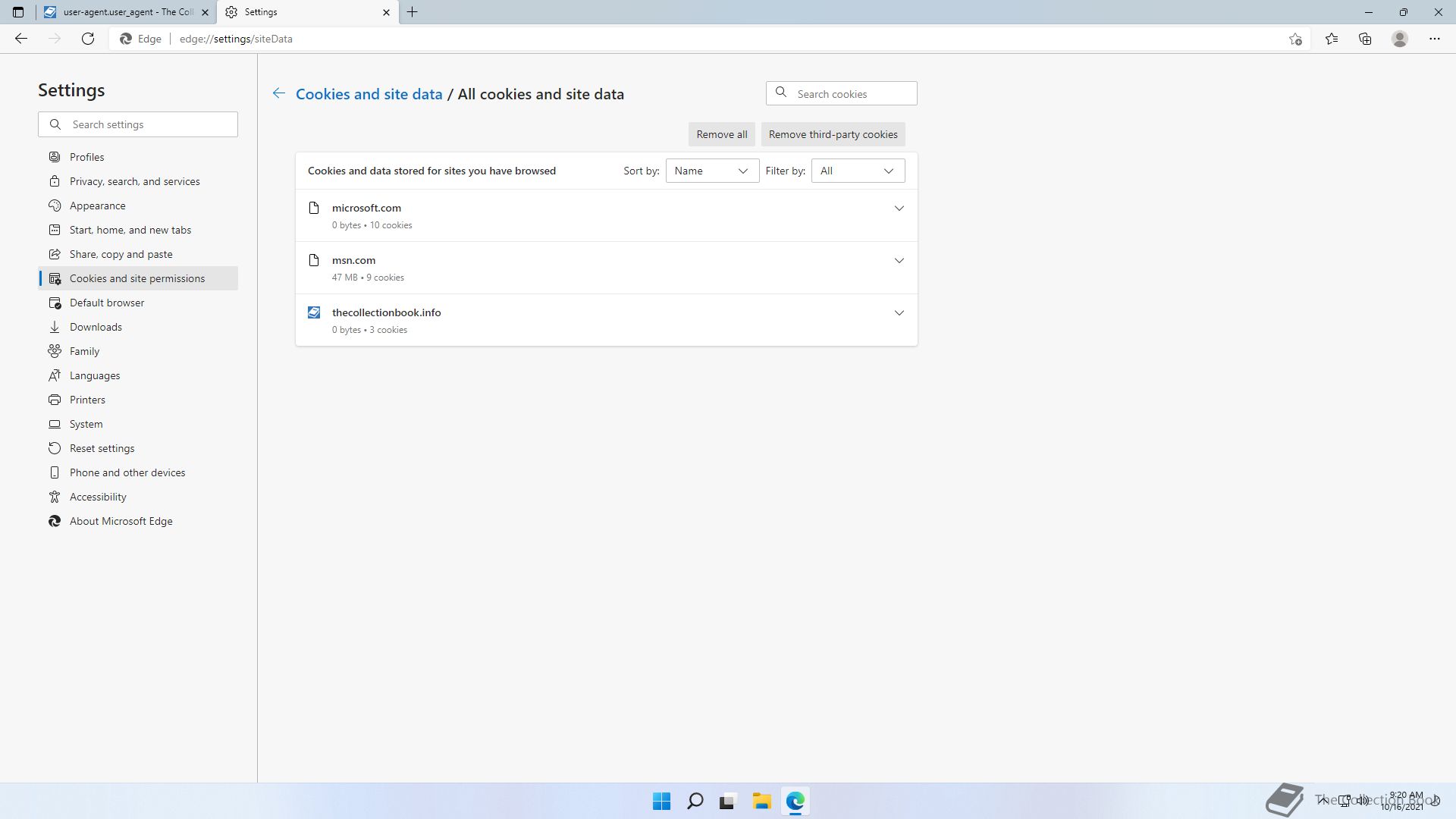The image size is (1456, 819).
Task: Click the Search cookies input field
Action: (842, 93)
